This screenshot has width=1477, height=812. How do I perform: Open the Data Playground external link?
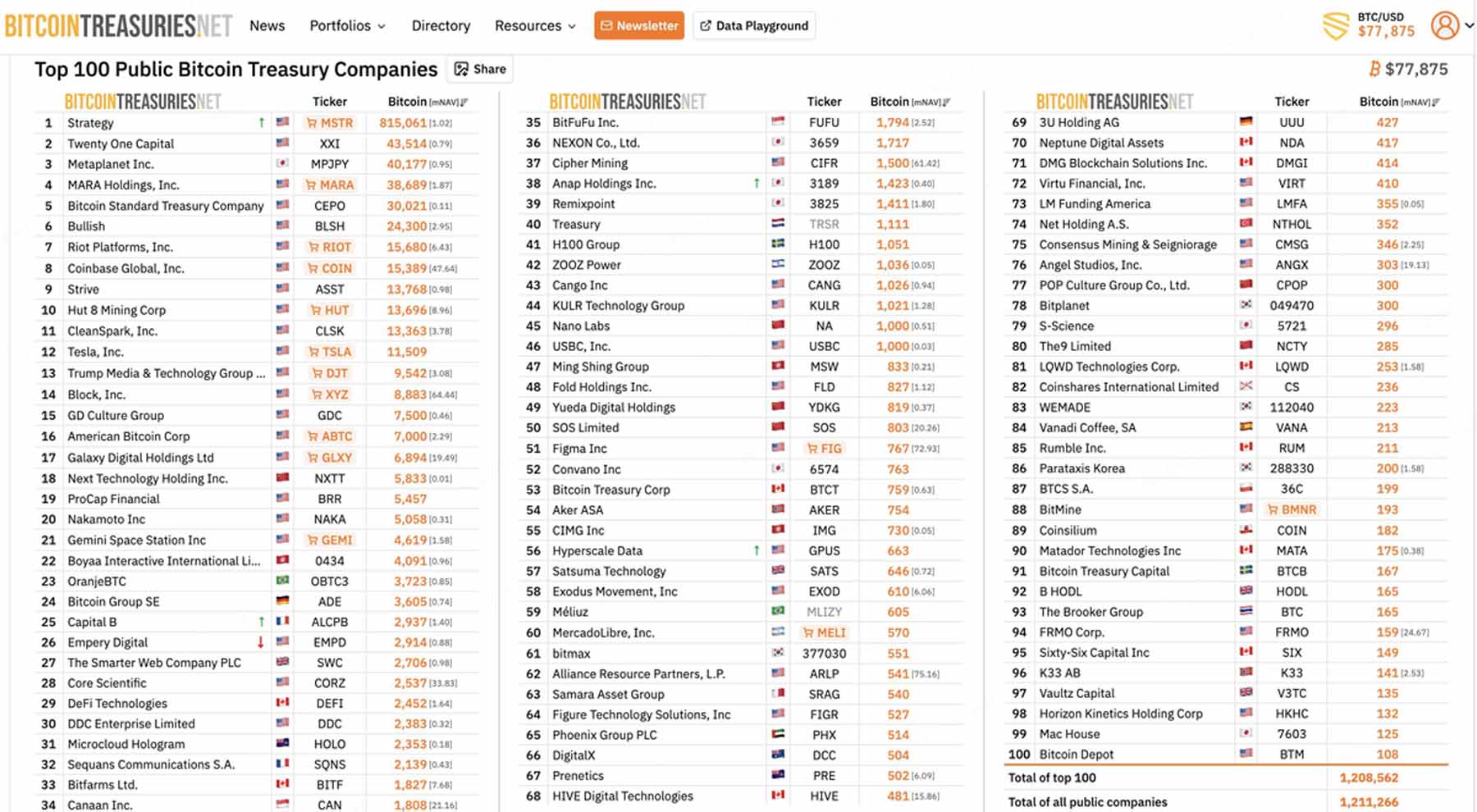pyautogui.click(x=754, y=25)
